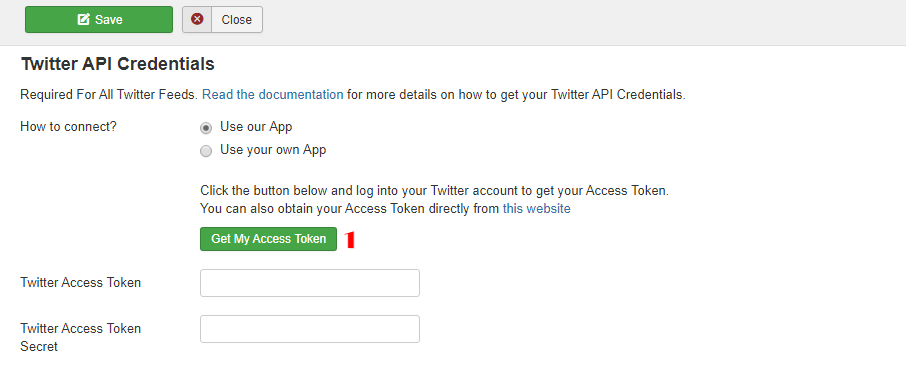
Task: Click the green Save button
Action: click(99, 20)
